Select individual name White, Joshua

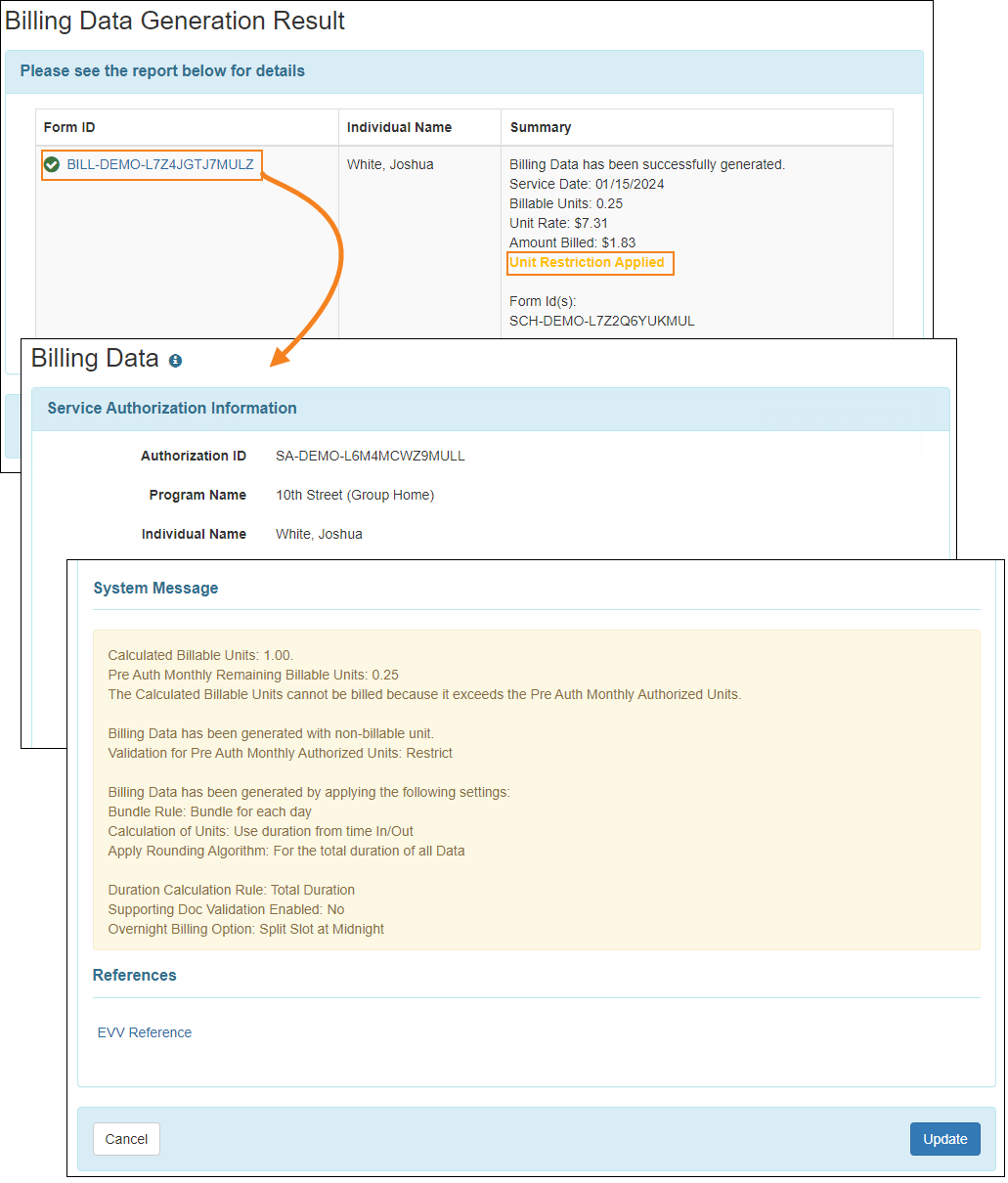pyautogui.click(x=320, y=534)
